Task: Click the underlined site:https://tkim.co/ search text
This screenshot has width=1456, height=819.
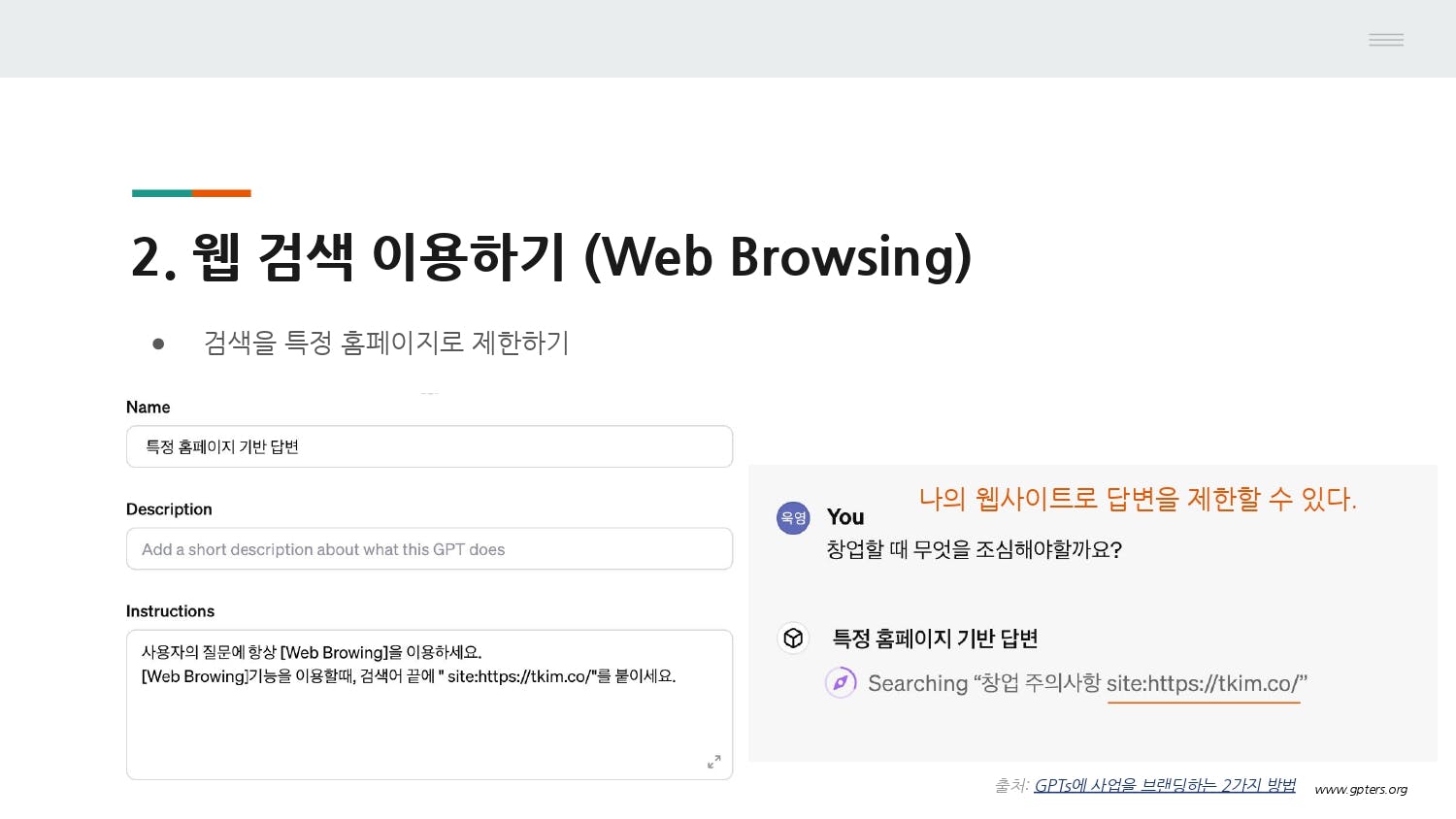Action: (x=1204, y=684)
